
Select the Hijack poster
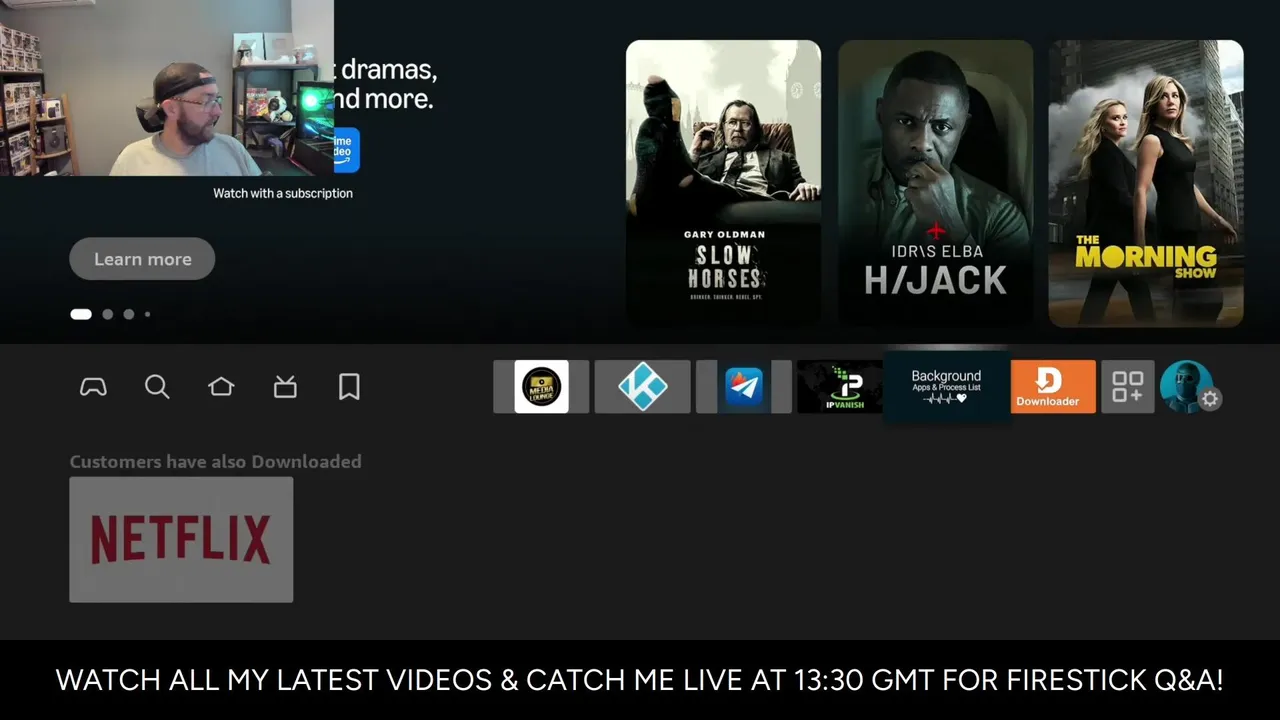(935, 183)
